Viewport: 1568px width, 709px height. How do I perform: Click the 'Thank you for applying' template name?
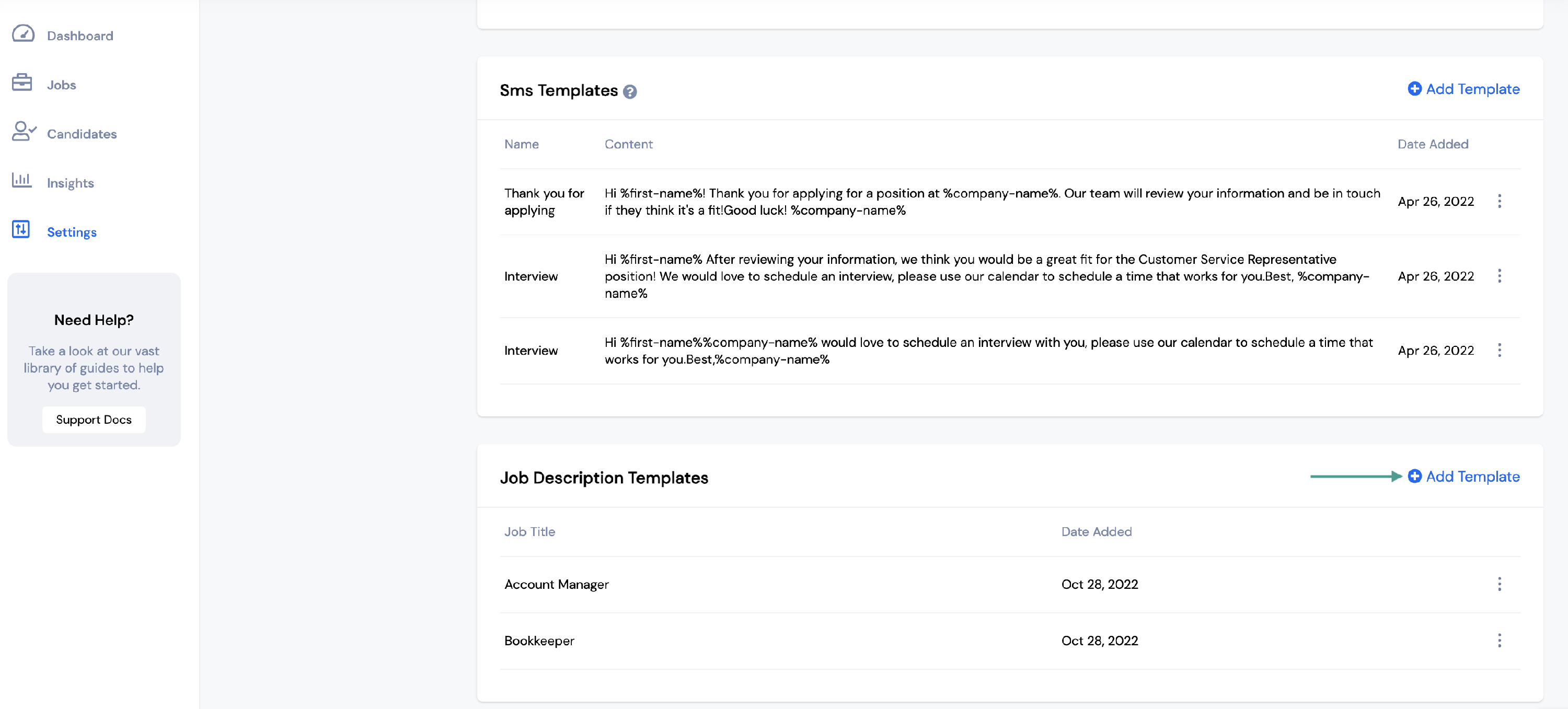544,202
